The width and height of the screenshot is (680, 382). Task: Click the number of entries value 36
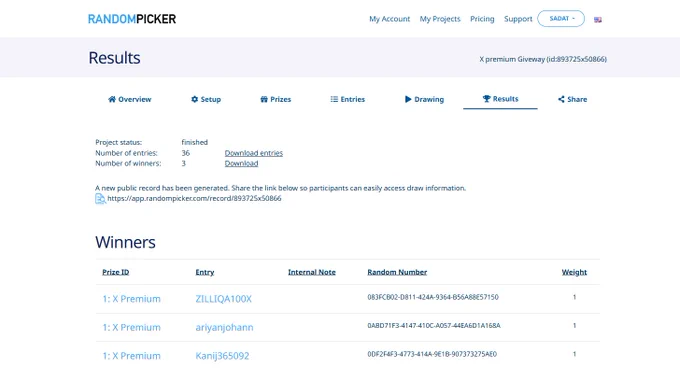pos(186,153)
